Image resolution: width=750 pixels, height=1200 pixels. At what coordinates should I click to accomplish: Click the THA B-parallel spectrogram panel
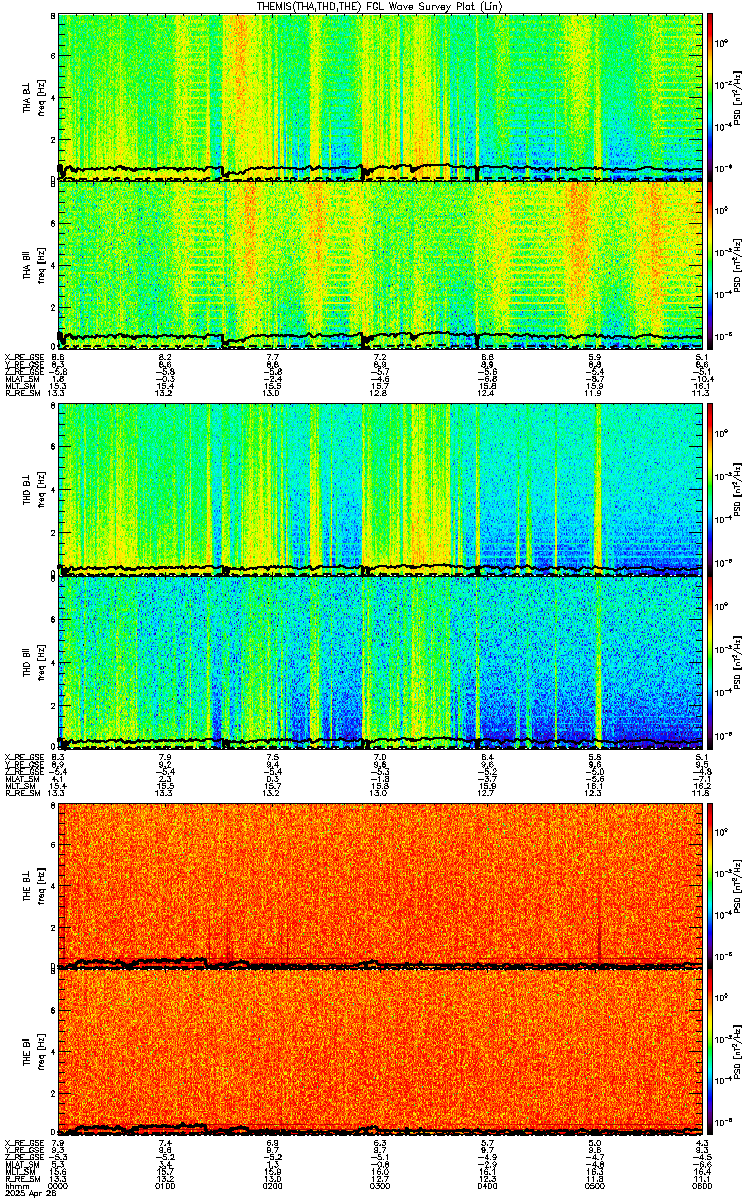tap(380, 265)
